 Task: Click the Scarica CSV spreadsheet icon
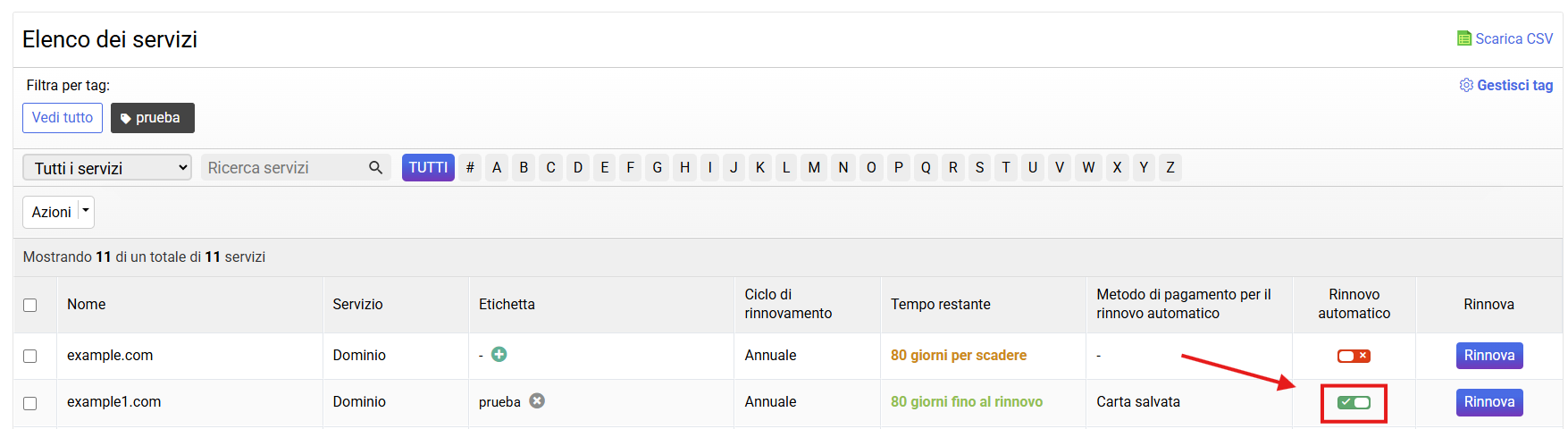pos(1463,38)
